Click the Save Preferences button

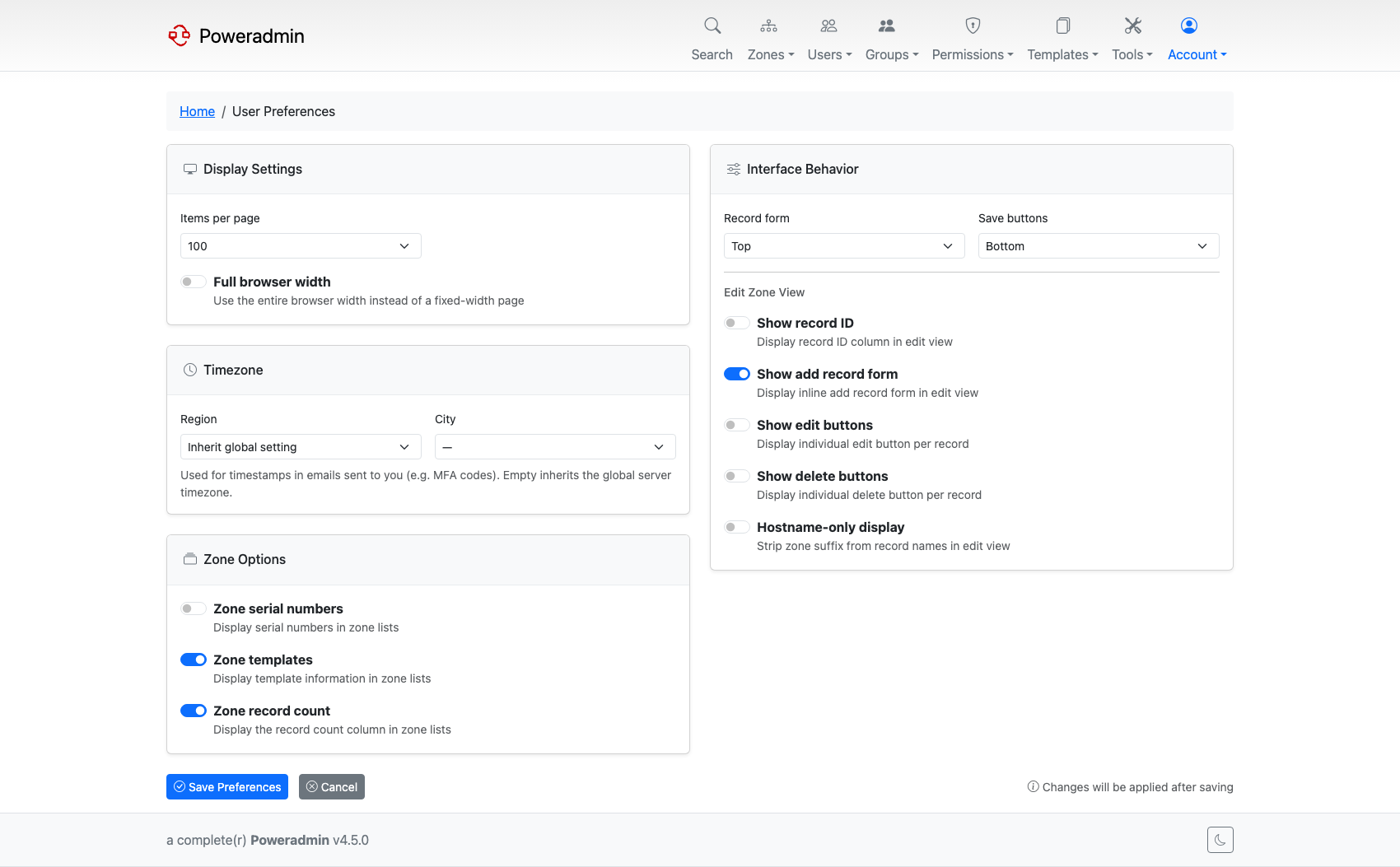[x=227, y=786]
